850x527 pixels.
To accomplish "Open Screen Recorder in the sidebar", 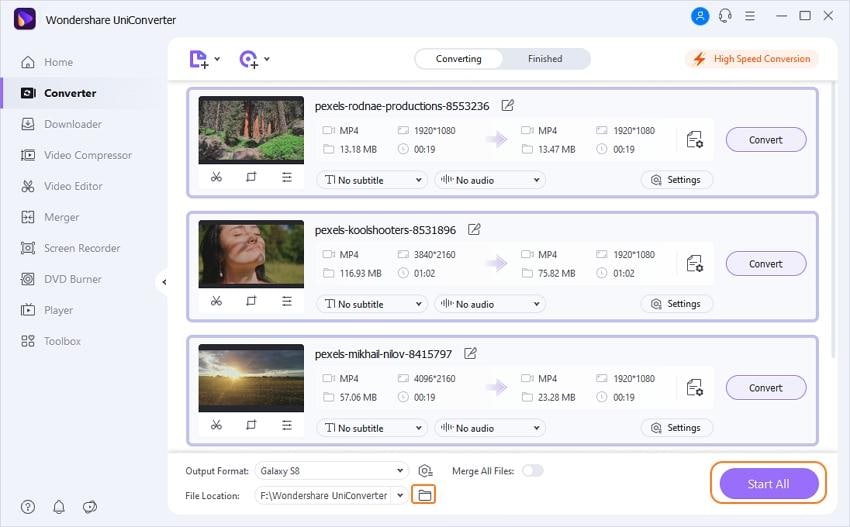I will click(x=70, y=248).
